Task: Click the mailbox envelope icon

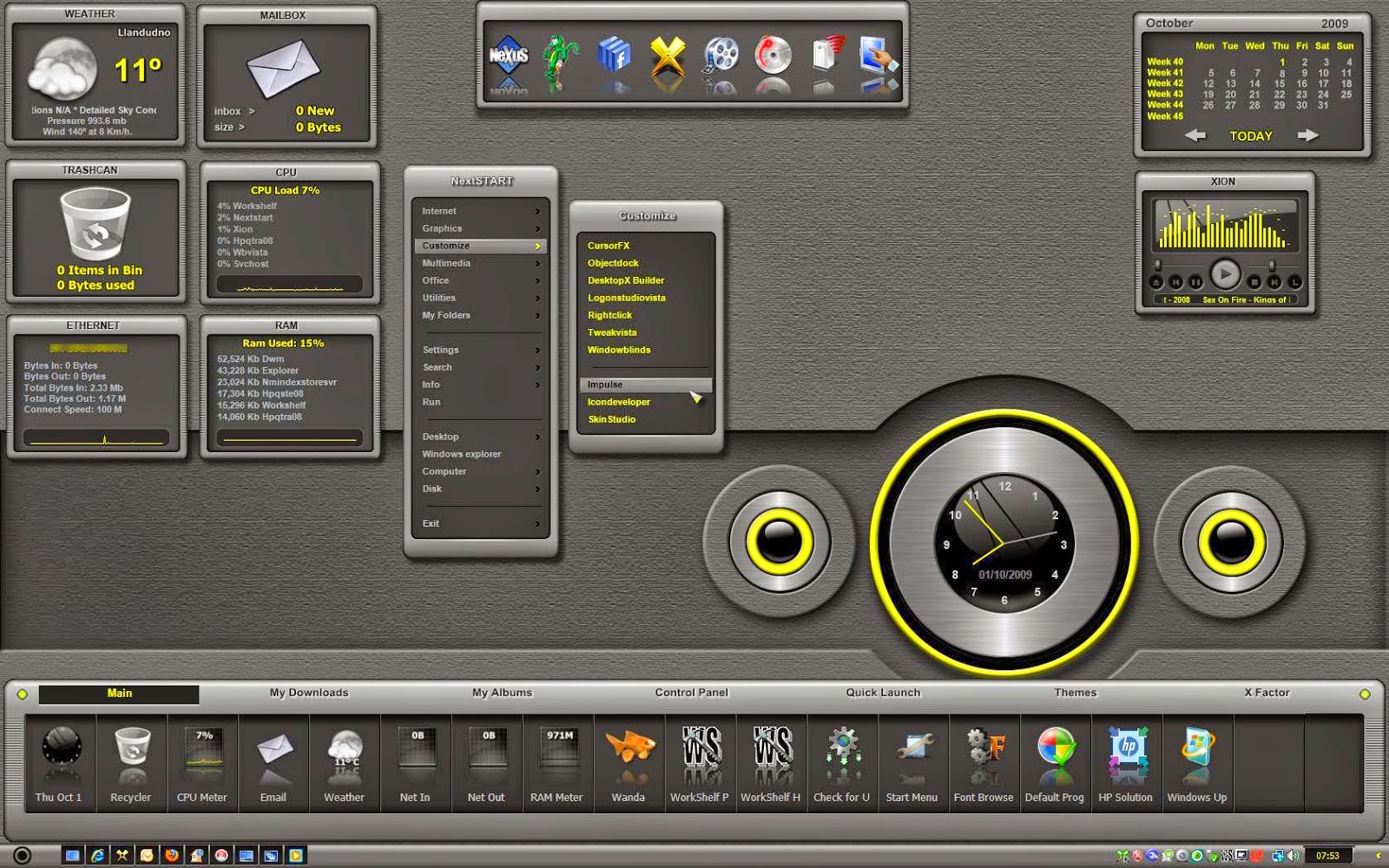Action: click(x=283, y=68)
